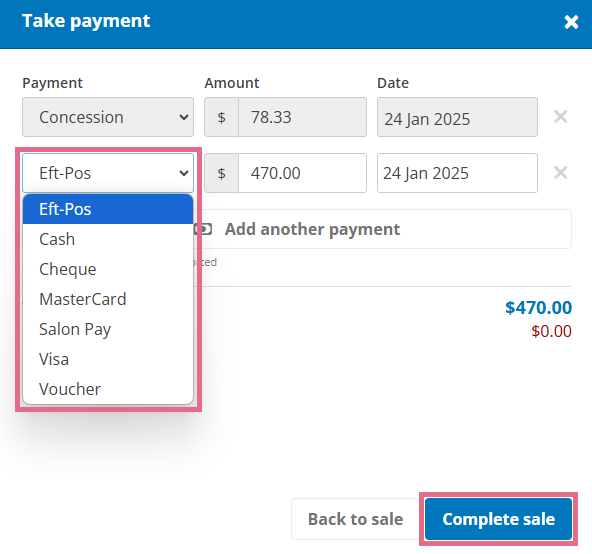Select MasterCard payment option
Screen dimensions: 592x554
tap(108, 299)
